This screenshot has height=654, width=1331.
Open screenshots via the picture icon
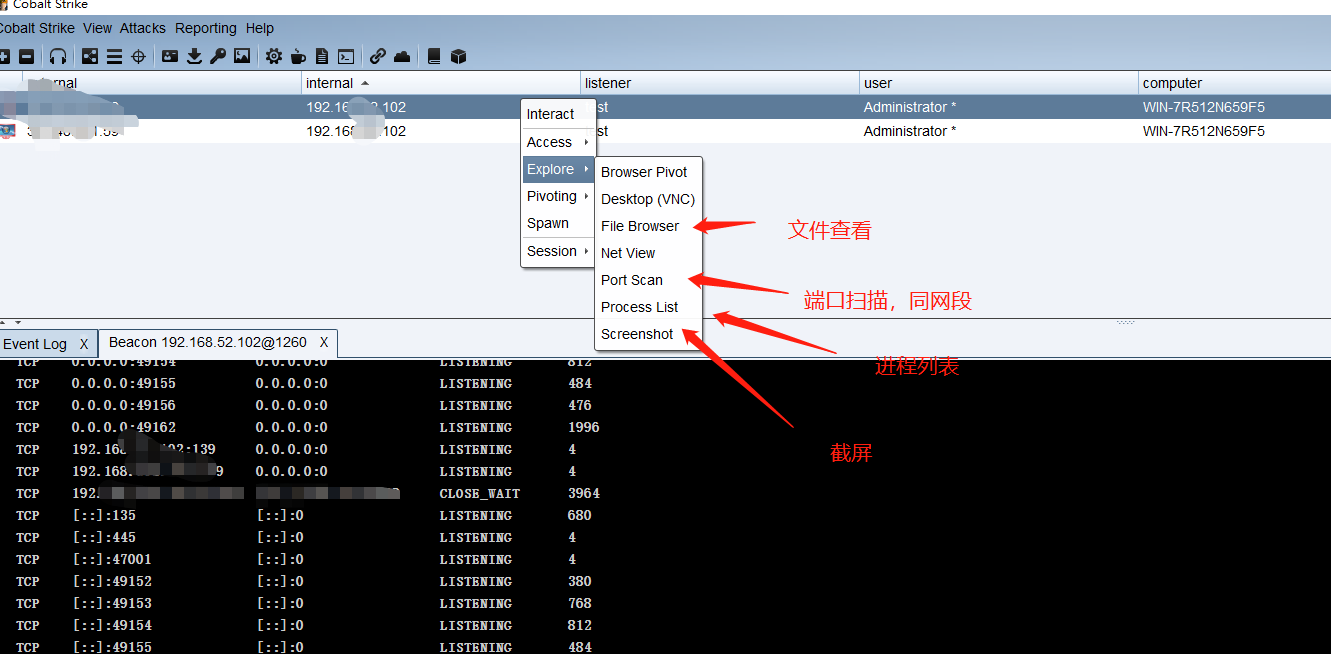242,56
